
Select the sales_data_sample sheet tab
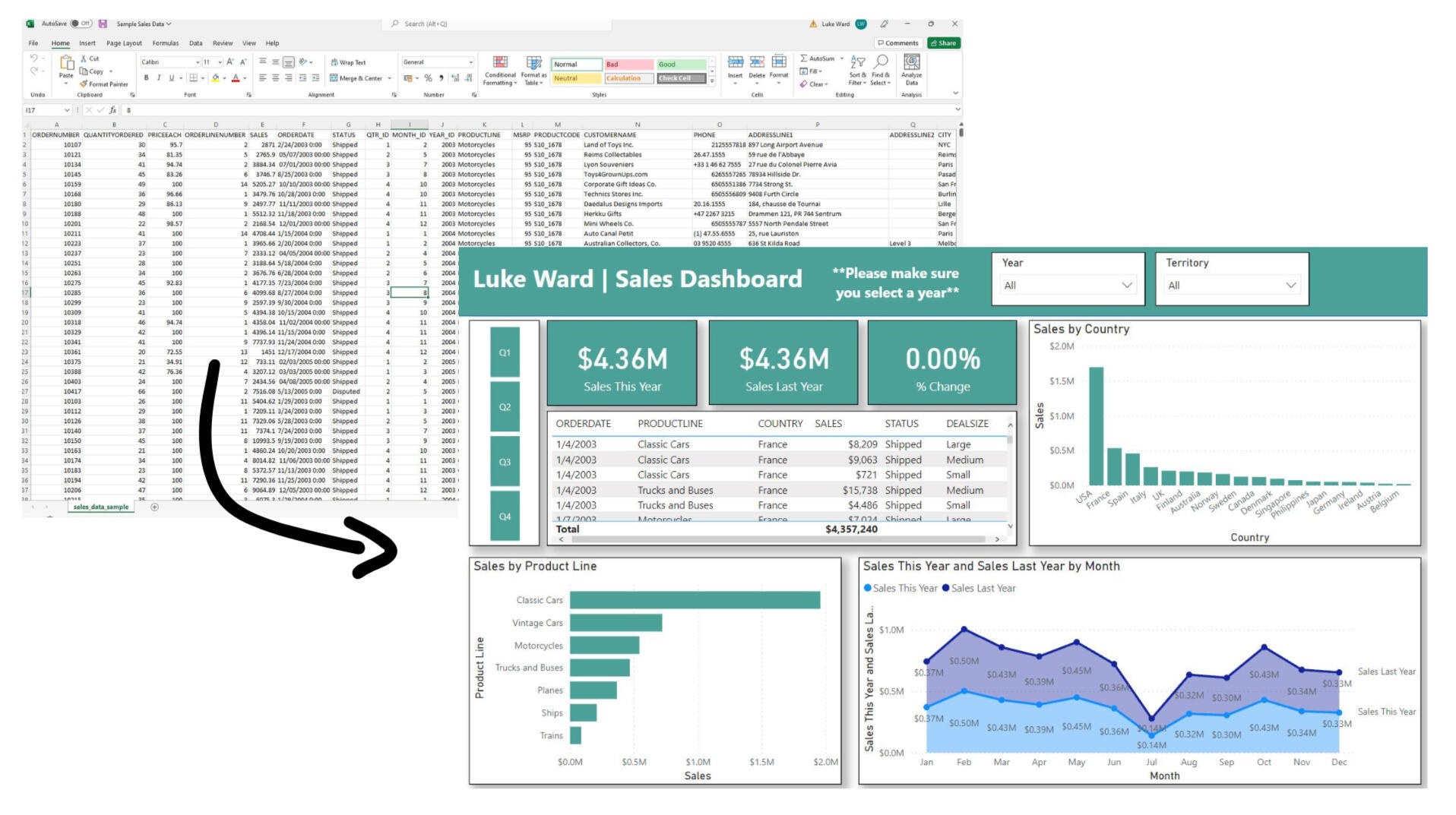tap(100, 507)
